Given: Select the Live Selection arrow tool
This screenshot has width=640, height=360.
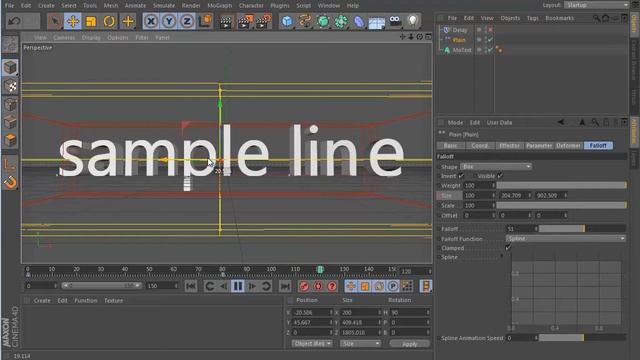Looking at the screenshot, I should click(54, 21).
